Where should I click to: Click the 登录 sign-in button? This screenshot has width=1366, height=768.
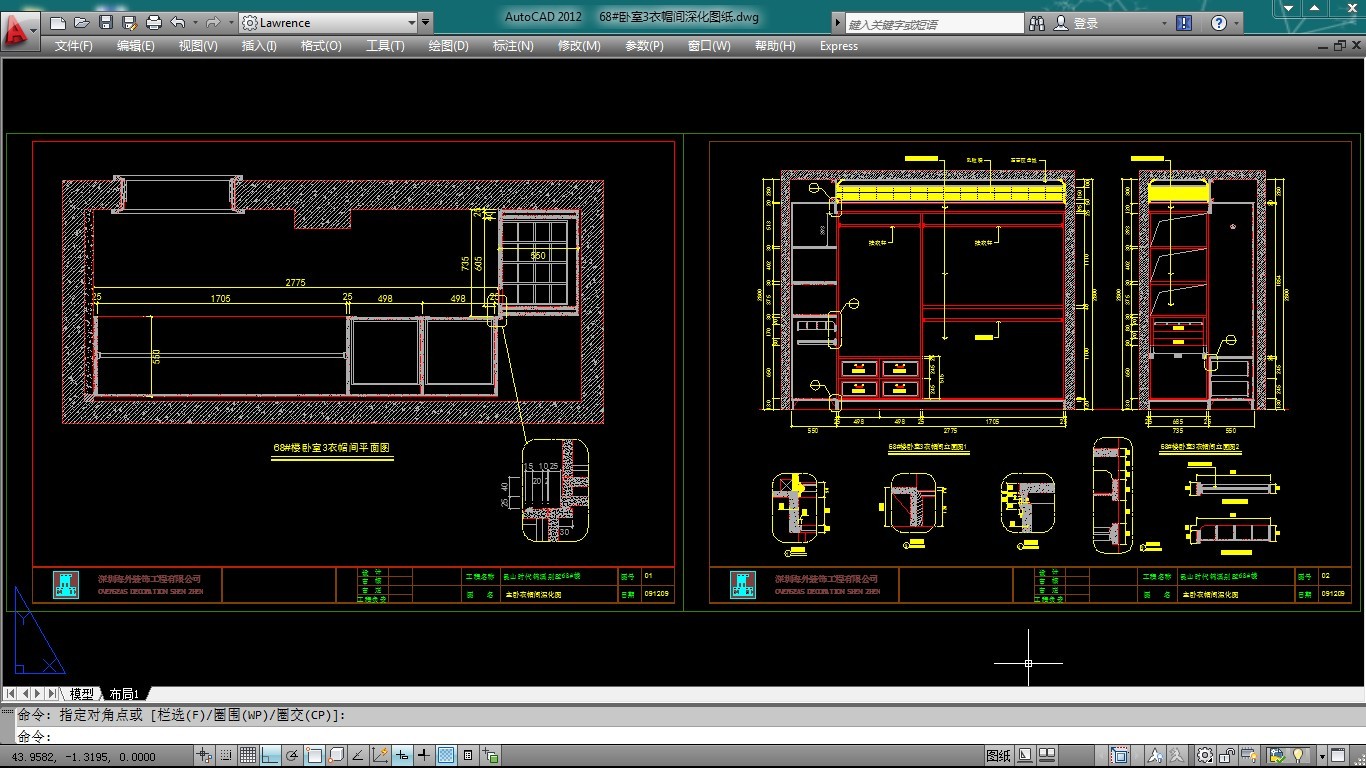click(x=1076, y=23)
